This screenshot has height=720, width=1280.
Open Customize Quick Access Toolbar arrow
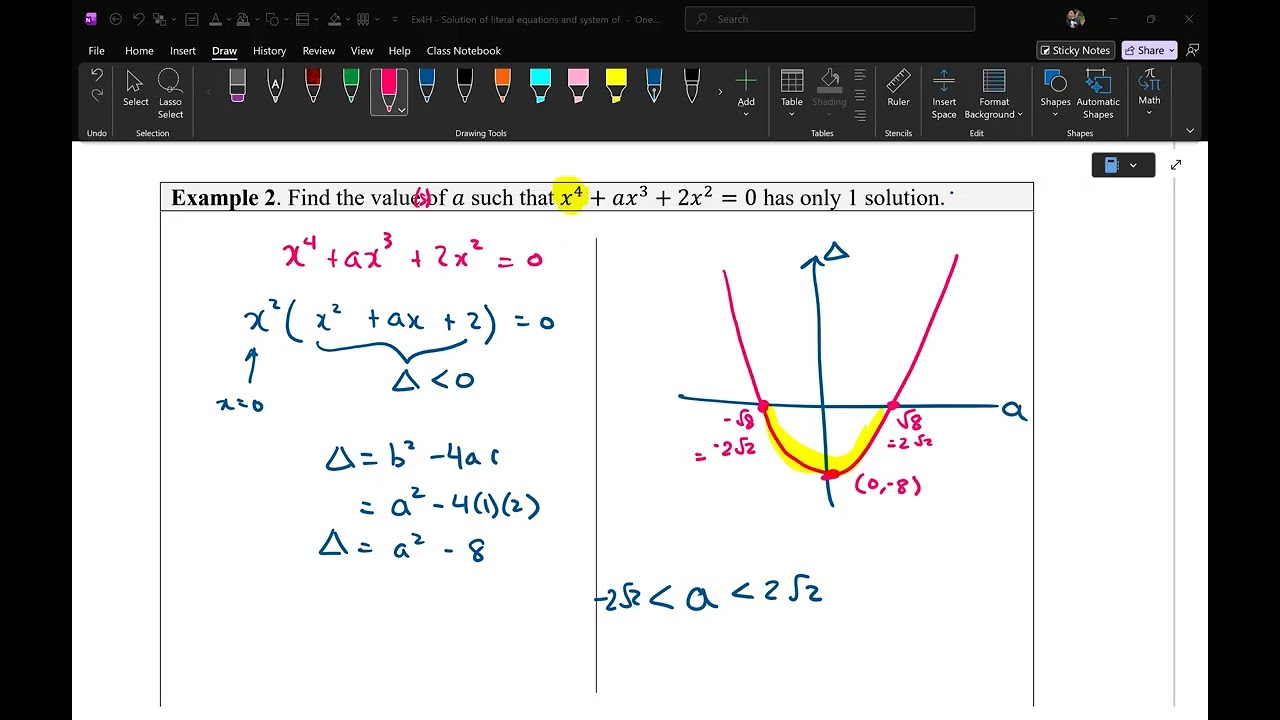(395, 19)
